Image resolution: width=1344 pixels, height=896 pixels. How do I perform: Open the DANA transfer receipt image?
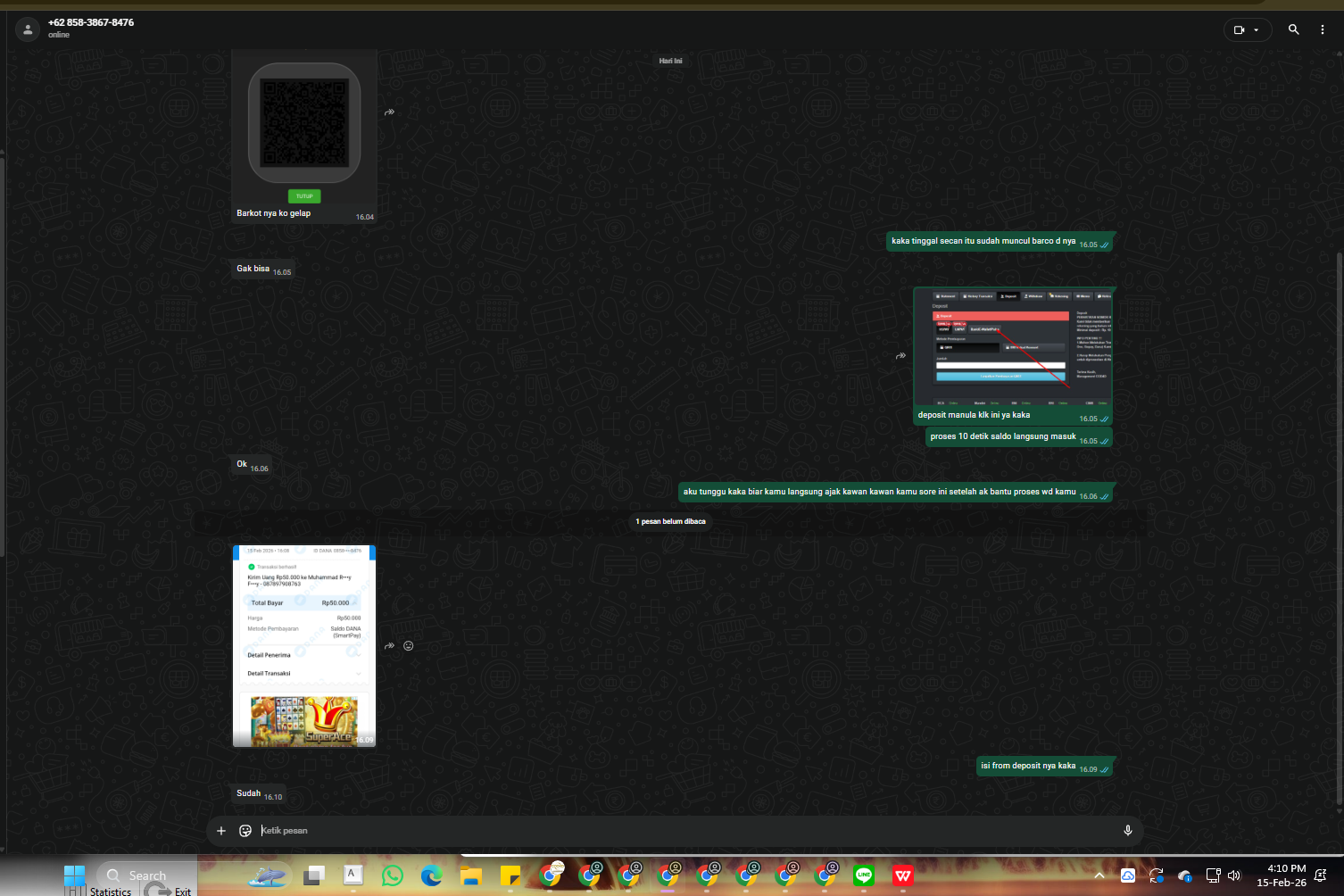(x=304, y=645)
